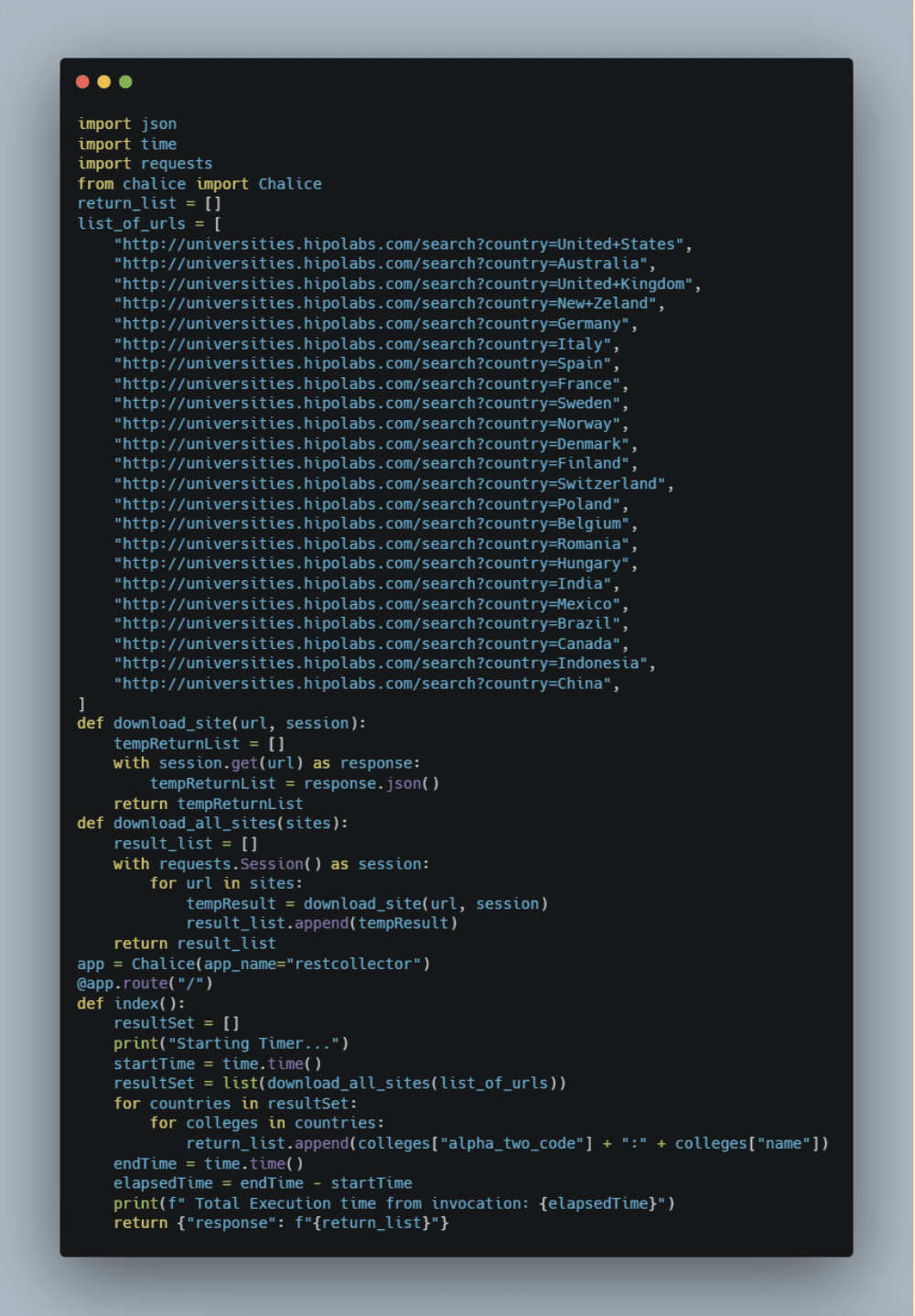Click the 'def download_all_sites' function header
Viewport: 915px width, 1316px height.
pyautogui.click(x=212, y=823)
